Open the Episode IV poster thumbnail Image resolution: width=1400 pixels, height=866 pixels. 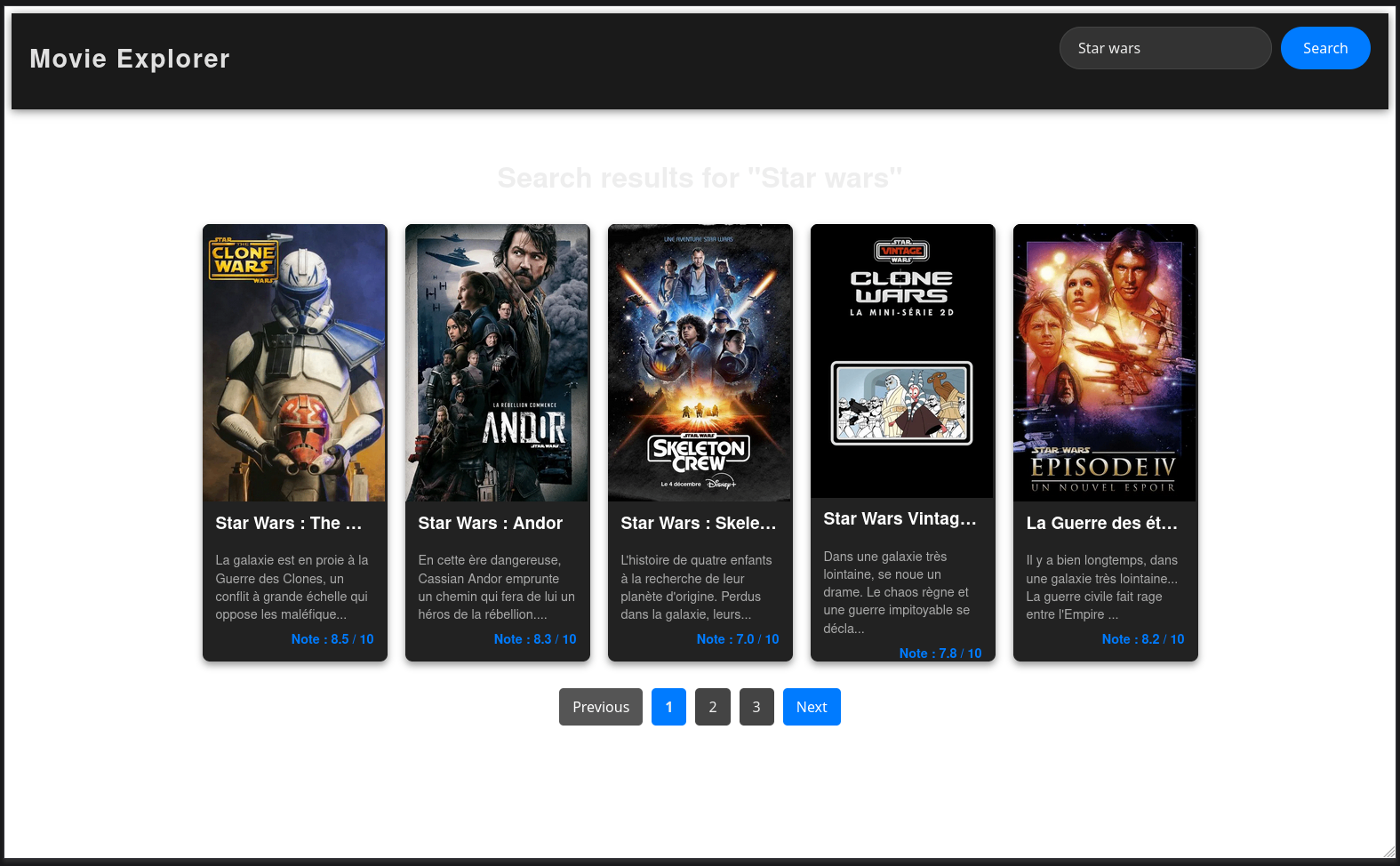point(1106,363)
